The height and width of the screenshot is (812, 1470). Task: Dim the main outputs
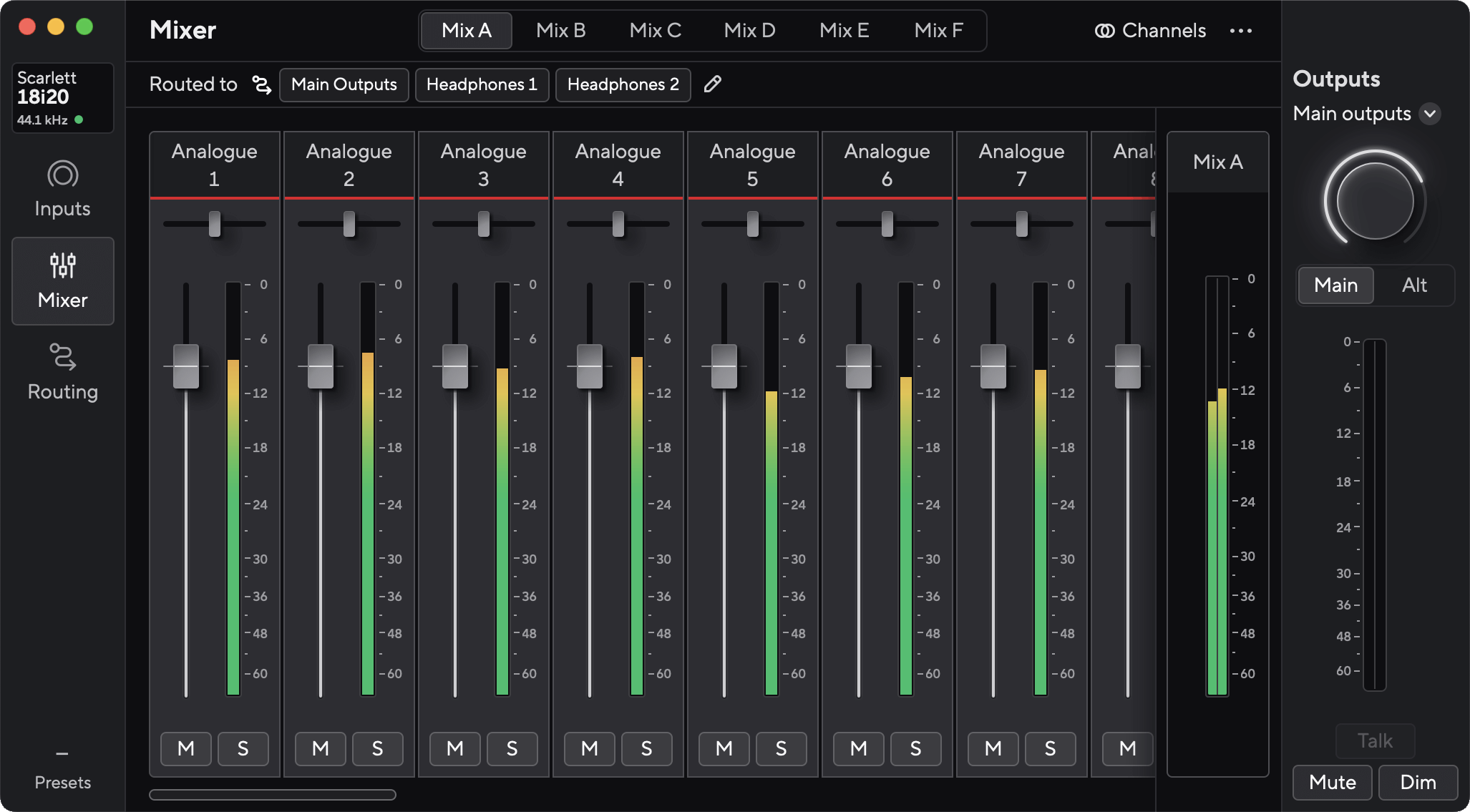click(1418, 782)
